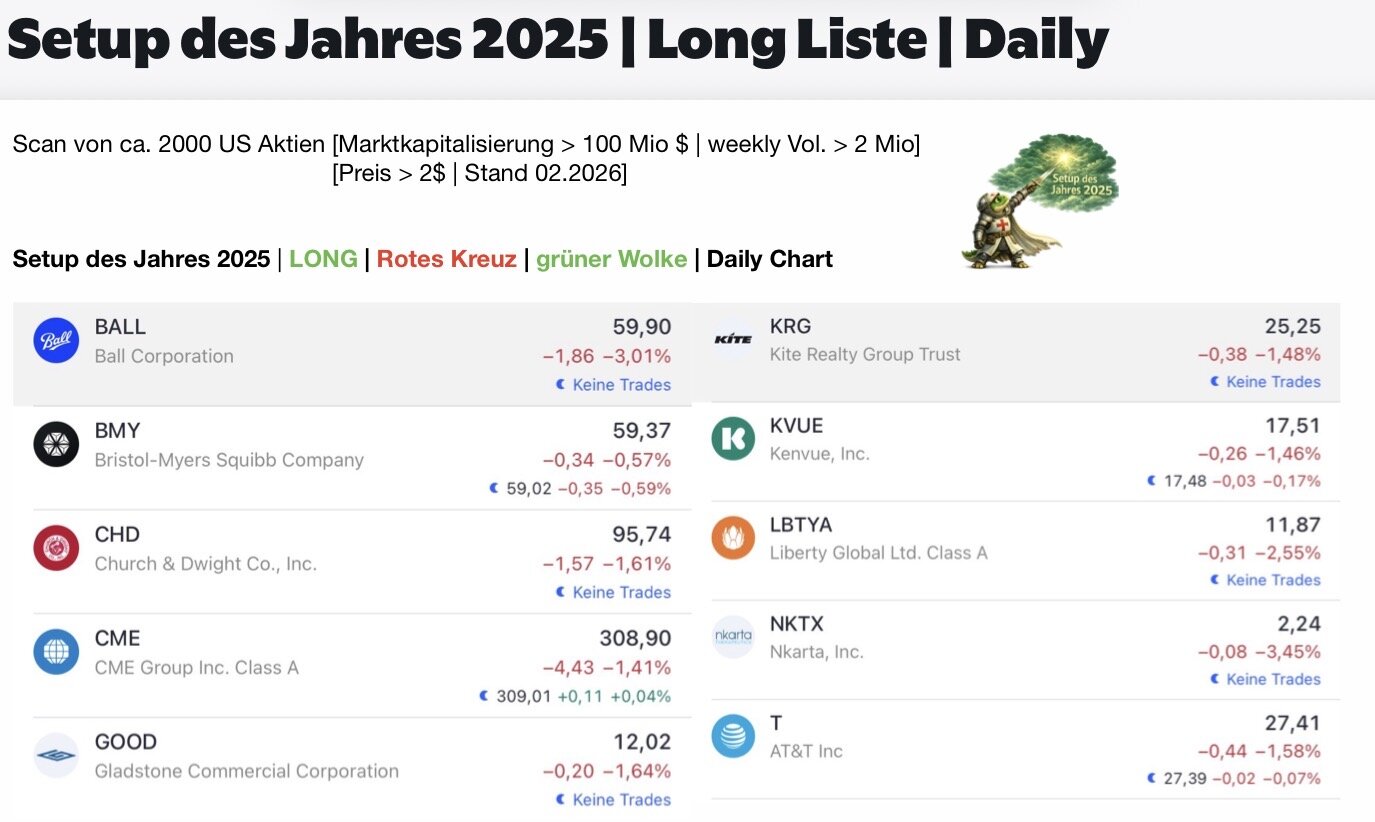Screen dimensions: 1375x822
Task: Open the KVUE ticker row
Action: 797,426
